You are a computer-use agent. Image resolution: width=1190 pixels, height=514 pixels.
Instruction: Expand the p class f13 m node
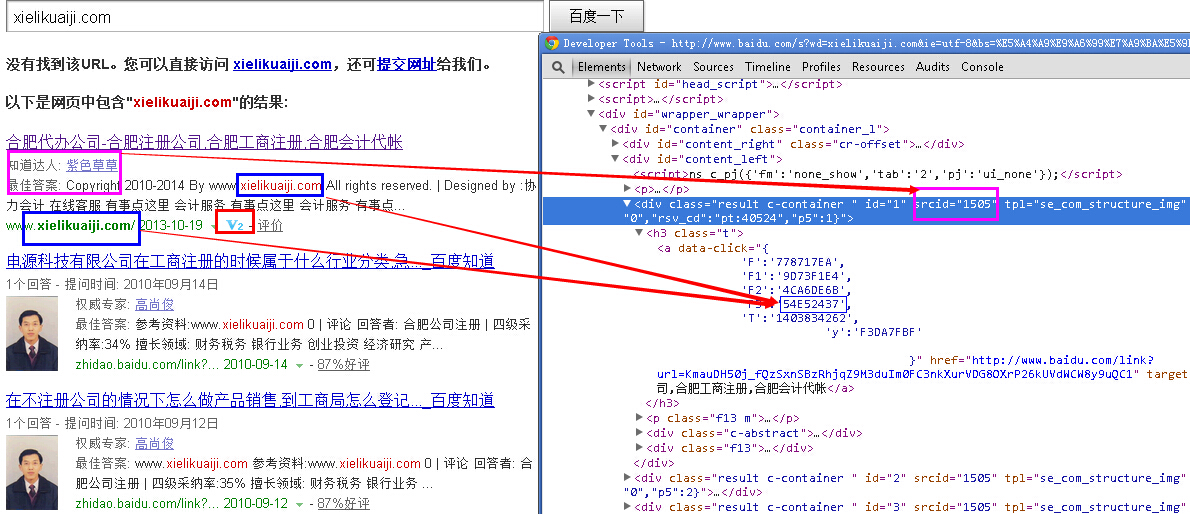click(640, 418)
